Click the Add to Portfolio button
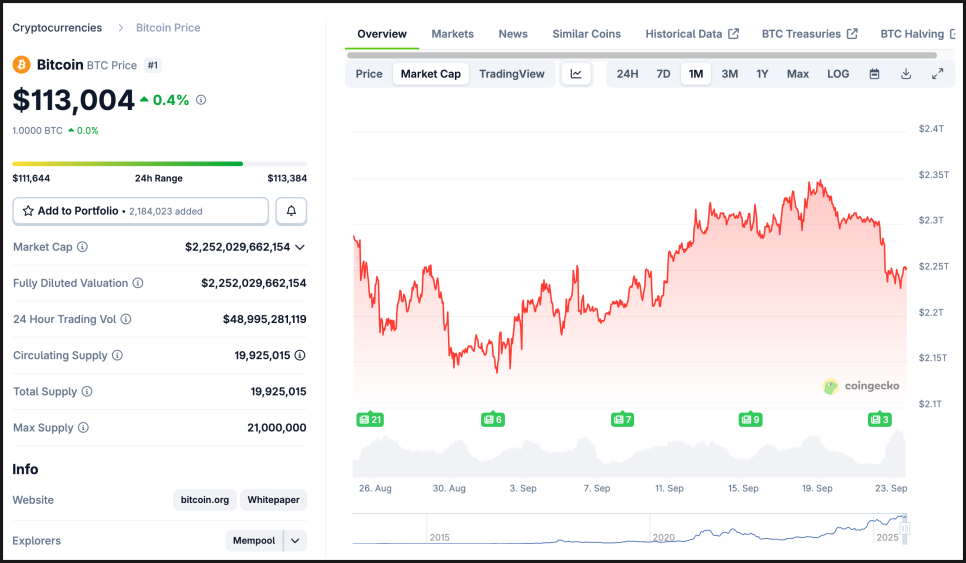This screenshot has height=563, width=966. [140, 211]
